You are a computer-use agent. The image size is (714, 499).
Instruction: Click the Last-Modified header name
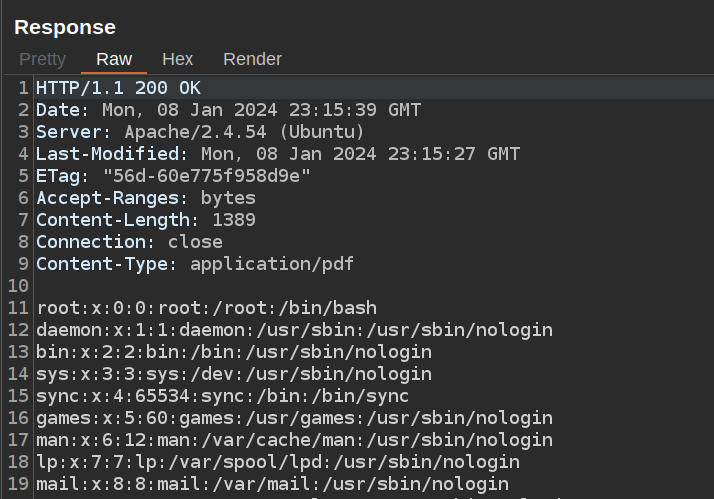click(112, 154)
